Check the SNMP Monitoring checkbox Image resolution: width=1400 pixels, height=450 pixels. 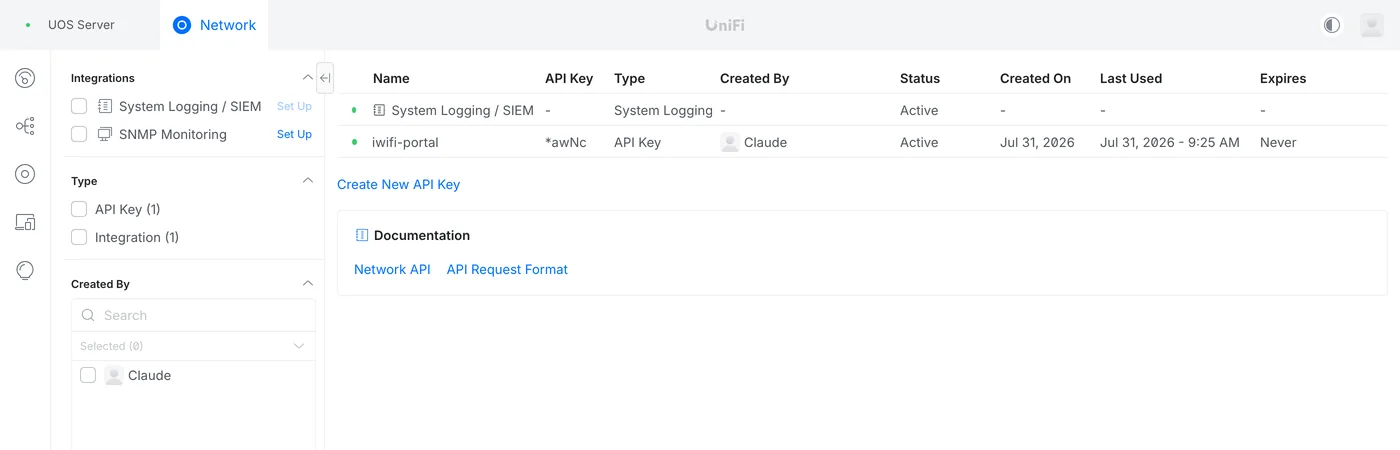click(79, 134)
